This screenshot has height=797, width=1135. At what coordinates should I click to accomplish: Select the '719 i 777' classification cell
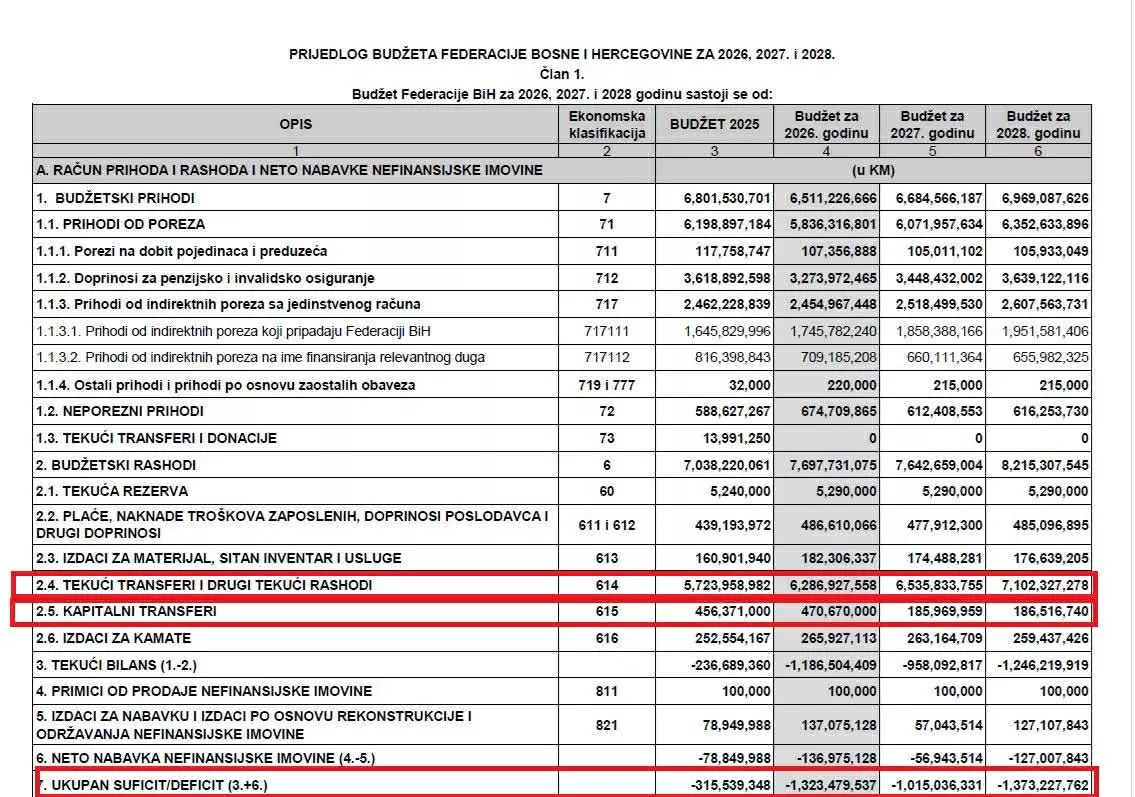(x=607, y=384)
